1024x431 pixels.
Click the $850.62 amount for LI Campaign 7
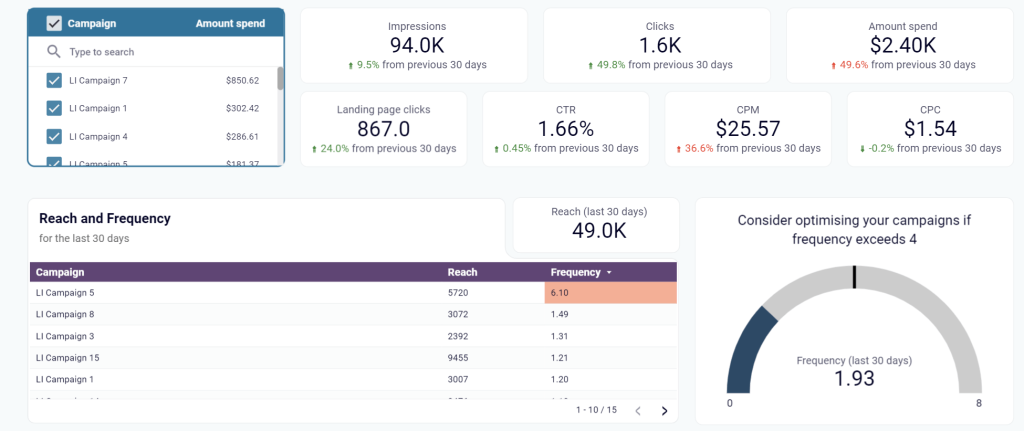pos(243,80)
